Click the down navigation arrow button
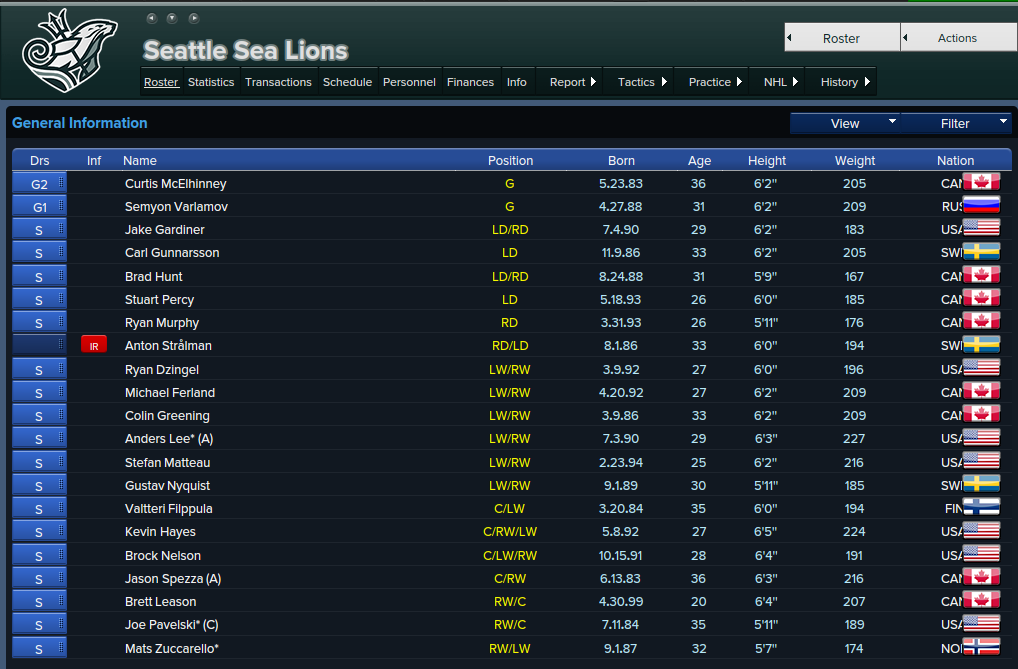This screenshot has height=669, width=1018. pos(172,18)
